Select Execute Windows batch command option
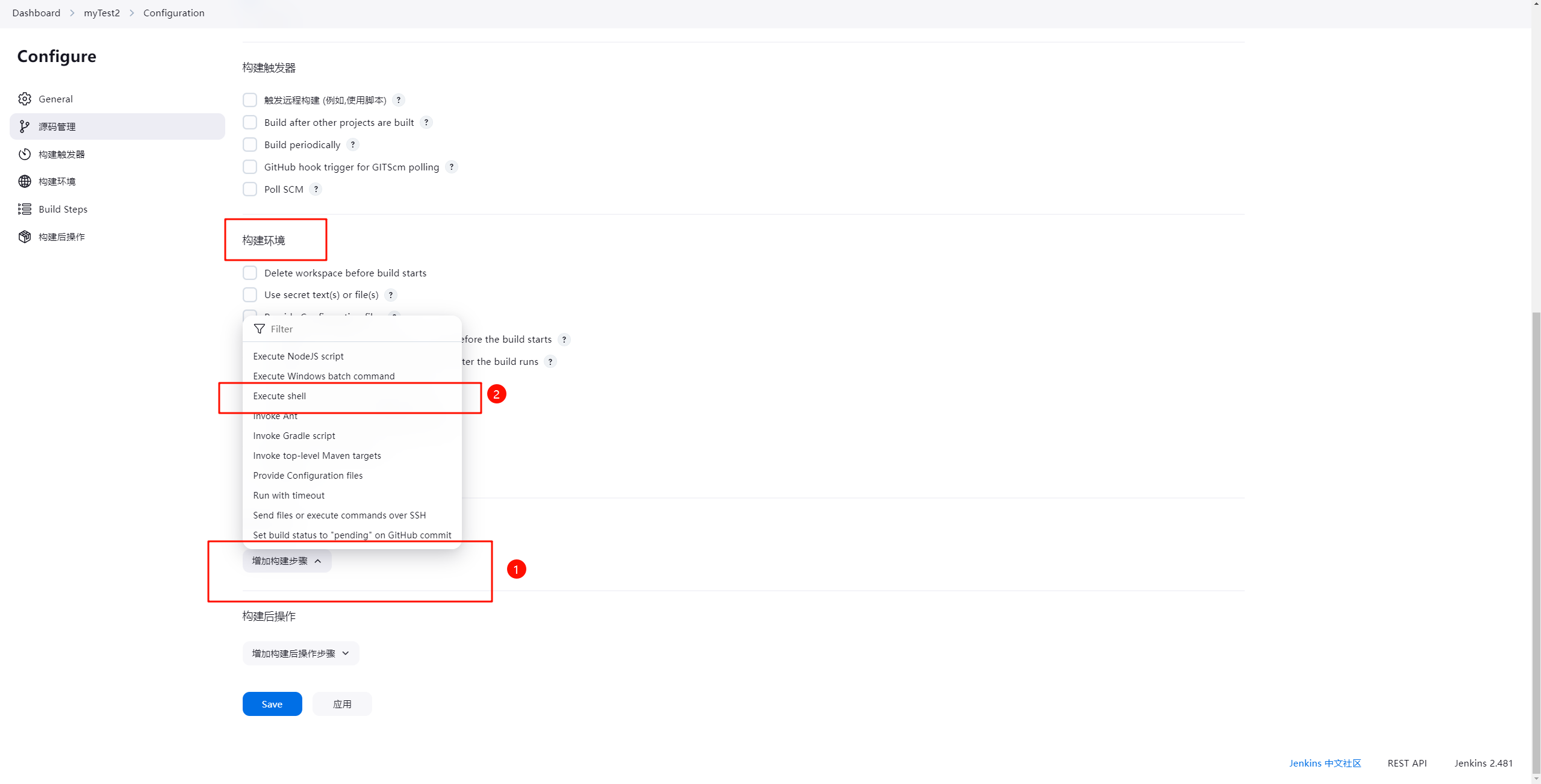This screenshot has height=784, width=1541. click(323, 376)
